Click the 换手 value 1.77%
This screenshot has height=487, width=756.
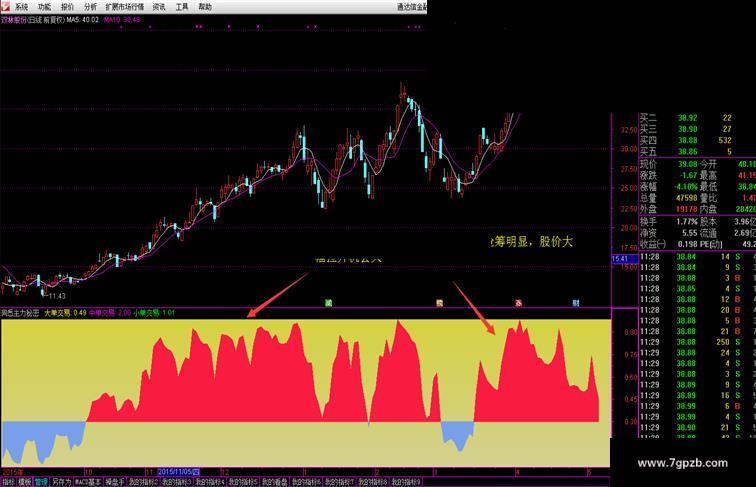(x=687, y=222)
